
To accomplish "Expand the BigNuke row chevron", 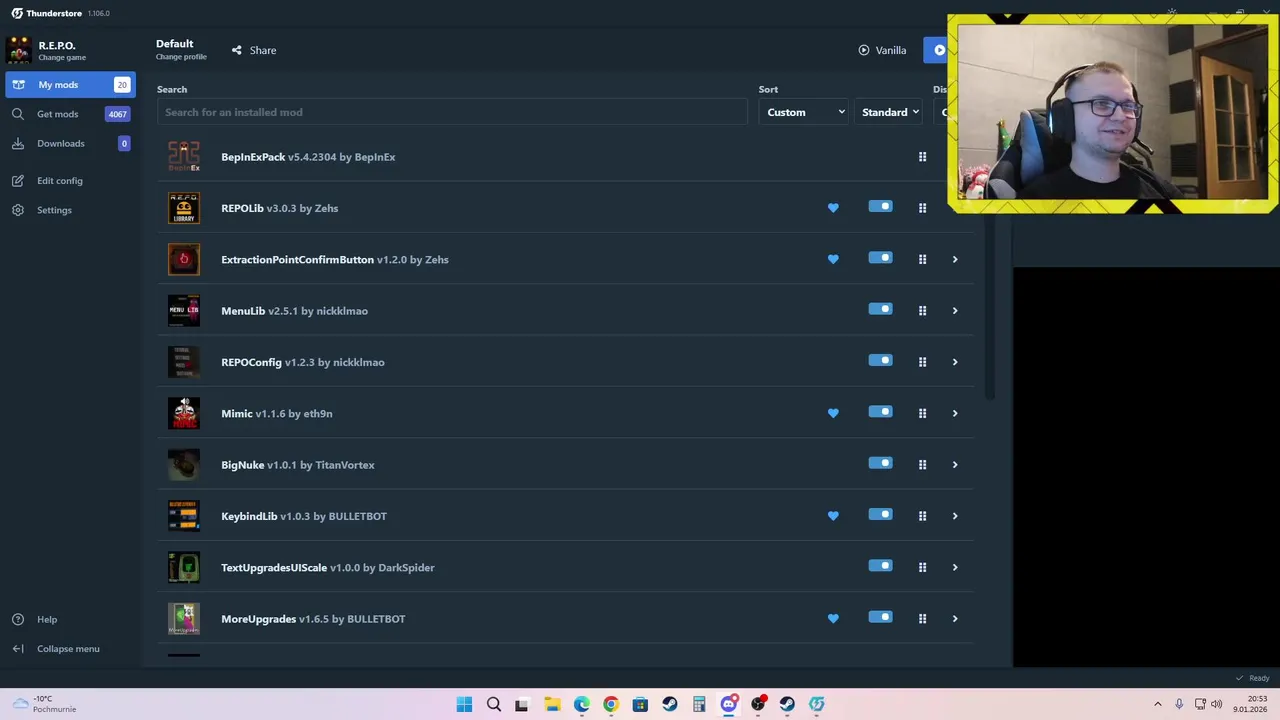I will 955,465.
